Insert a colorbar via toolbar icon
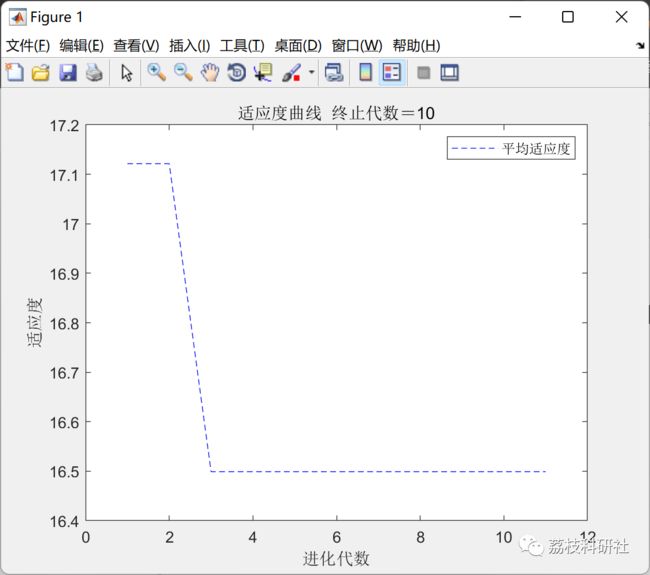 365,73
